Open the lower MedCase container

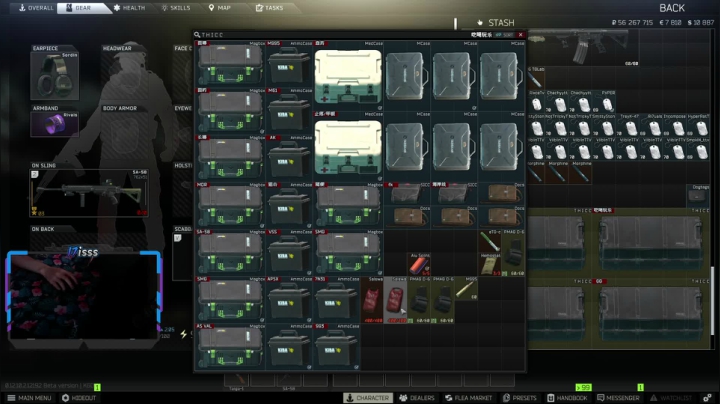[x=348, y=146]
